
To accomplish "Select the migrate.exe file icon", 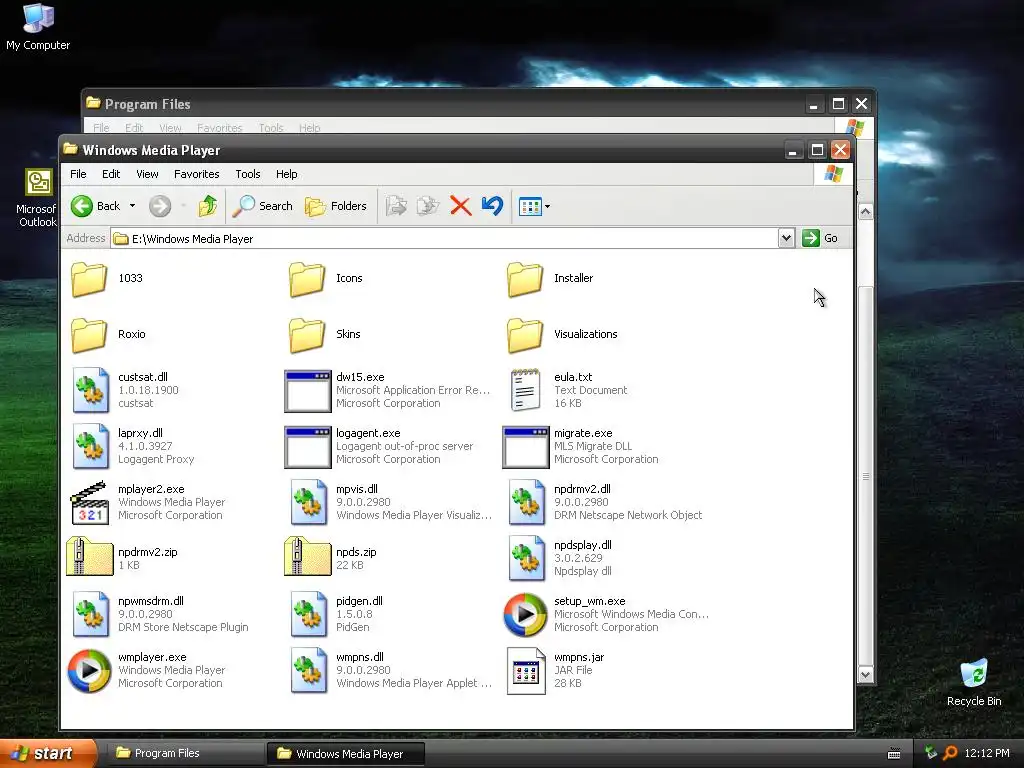I will coord(526,447).
